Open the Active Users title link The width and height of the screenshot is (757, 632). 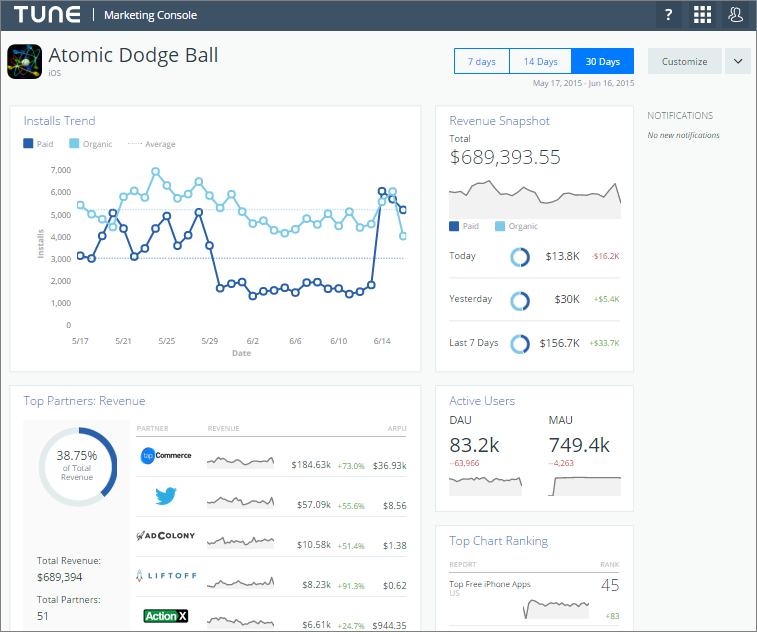(x=482, y=401)
